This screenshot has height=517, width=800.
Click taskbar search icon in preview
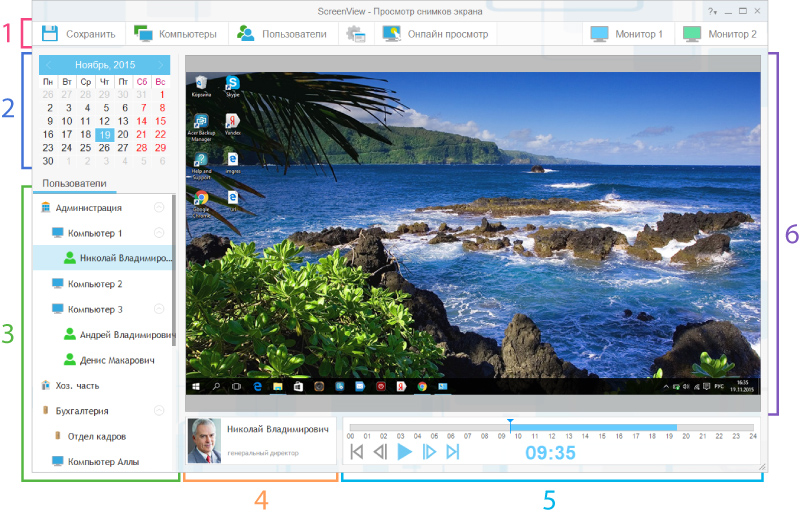coord(216,387)
